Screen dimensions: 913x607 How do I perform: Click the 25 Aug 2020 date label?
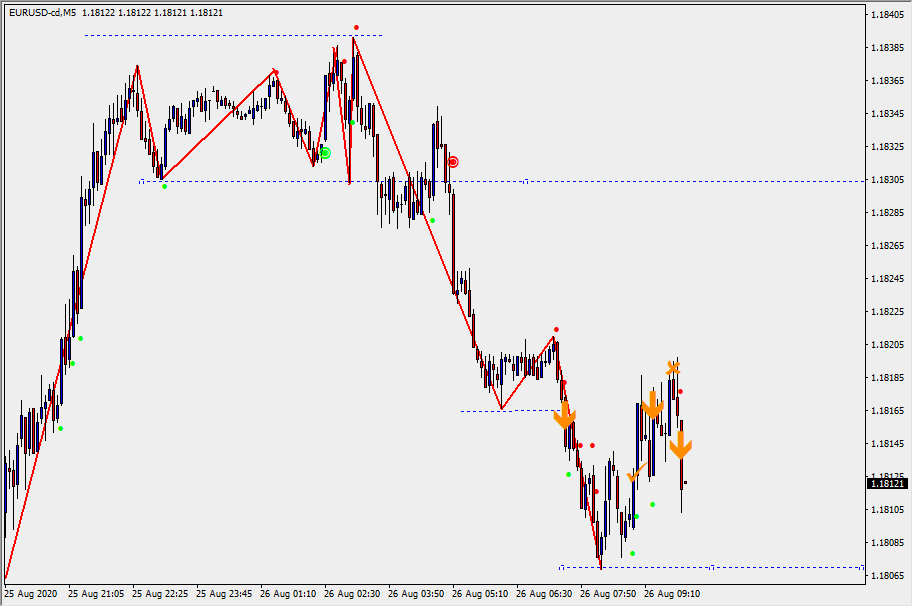coord(33,593)
